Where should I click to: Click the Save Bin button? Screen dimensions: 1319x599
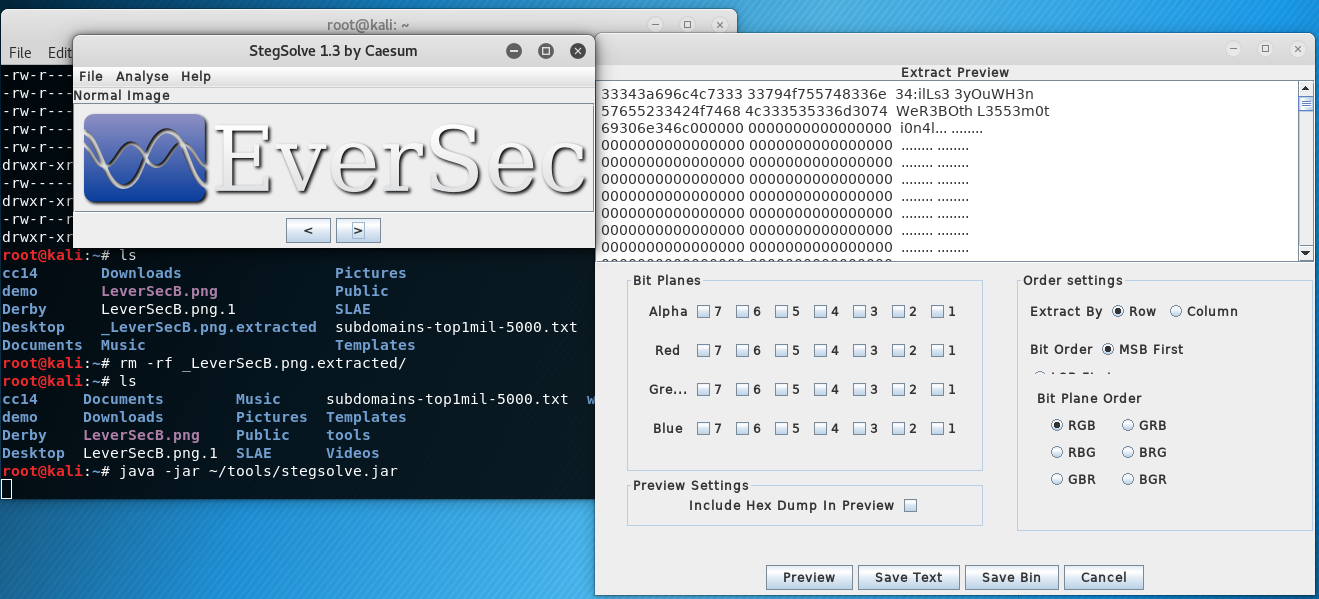click(x=1011, y=577)
